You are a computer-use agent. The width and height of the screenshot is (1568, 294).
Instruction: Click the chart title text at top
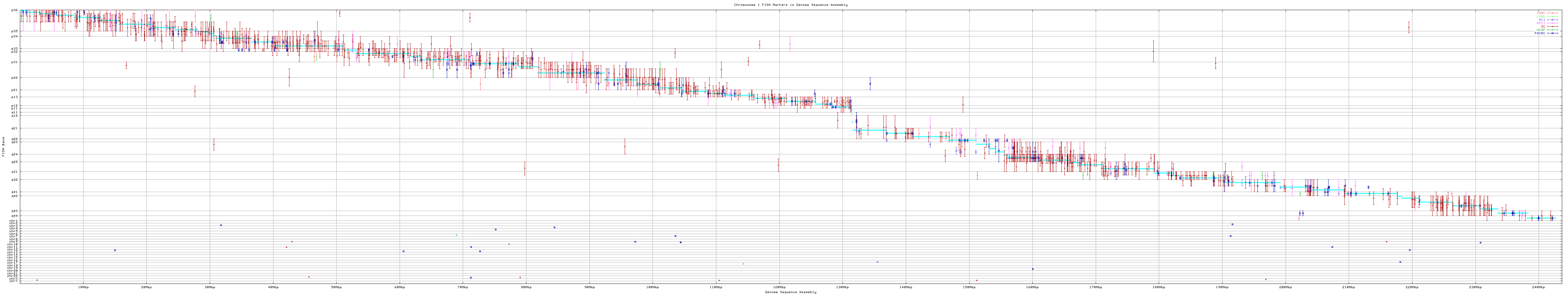[x=790, y=5]
